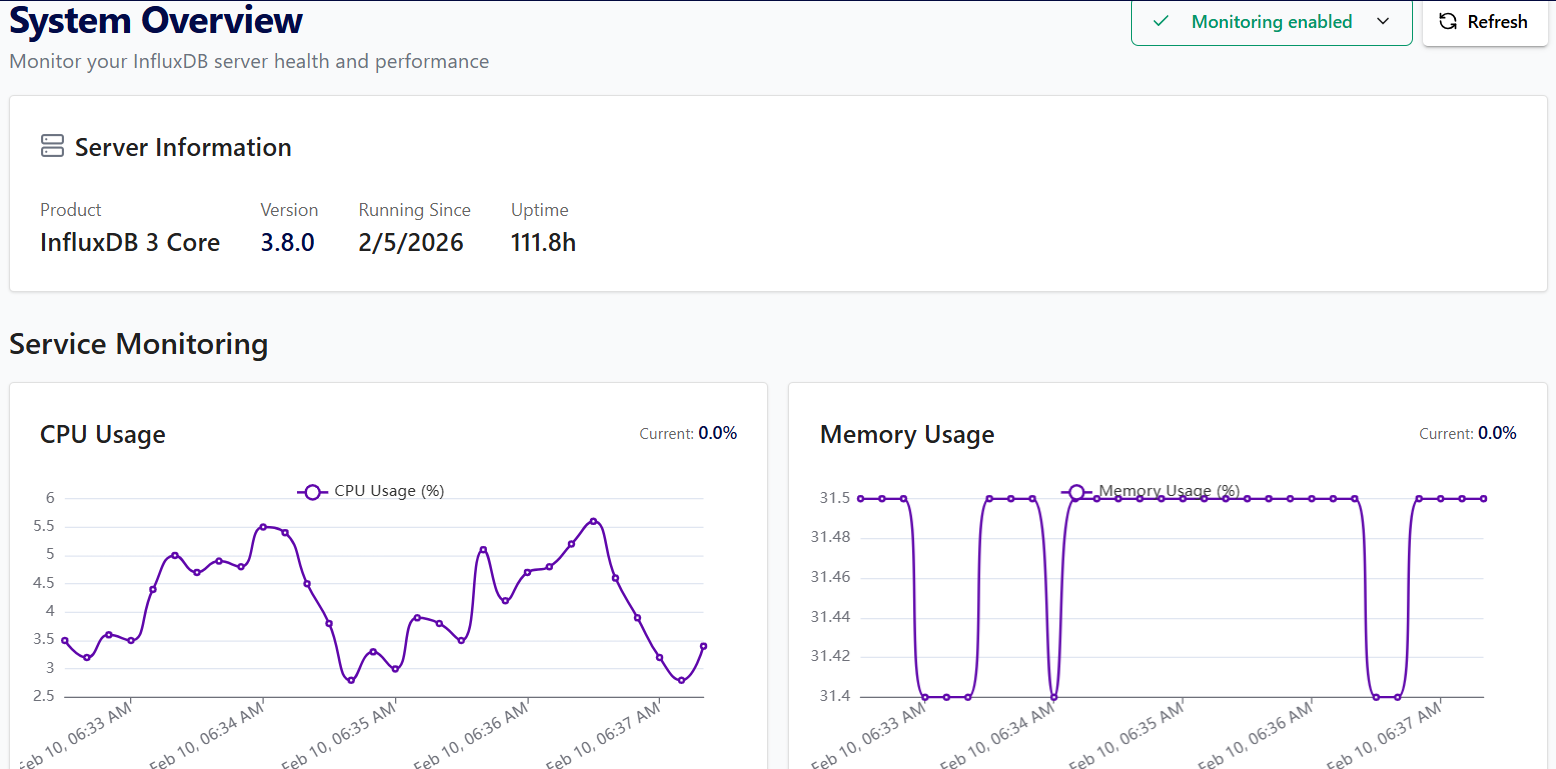The width and height of the screenshot is (1556, 769).
Task: Open the Monitoring enabled dropdown
Action: pyautogui.click(x=1271, y=22)
